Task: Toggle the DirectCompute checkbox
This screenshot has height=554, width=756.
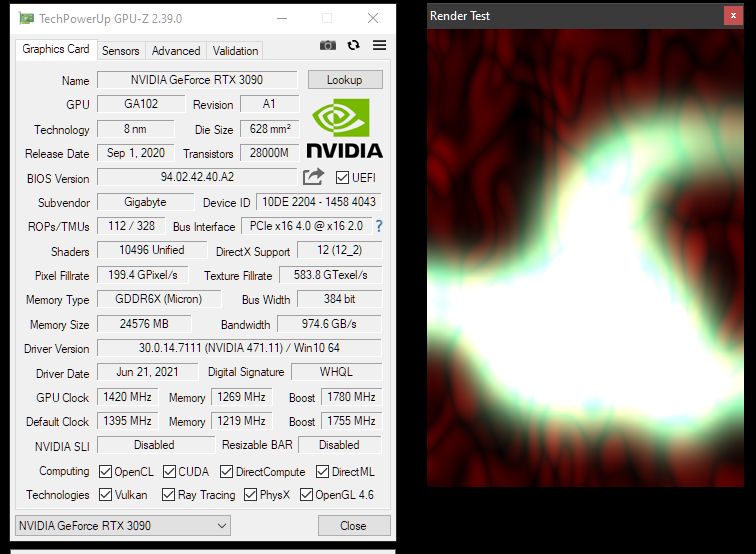Action: [226, 472]
